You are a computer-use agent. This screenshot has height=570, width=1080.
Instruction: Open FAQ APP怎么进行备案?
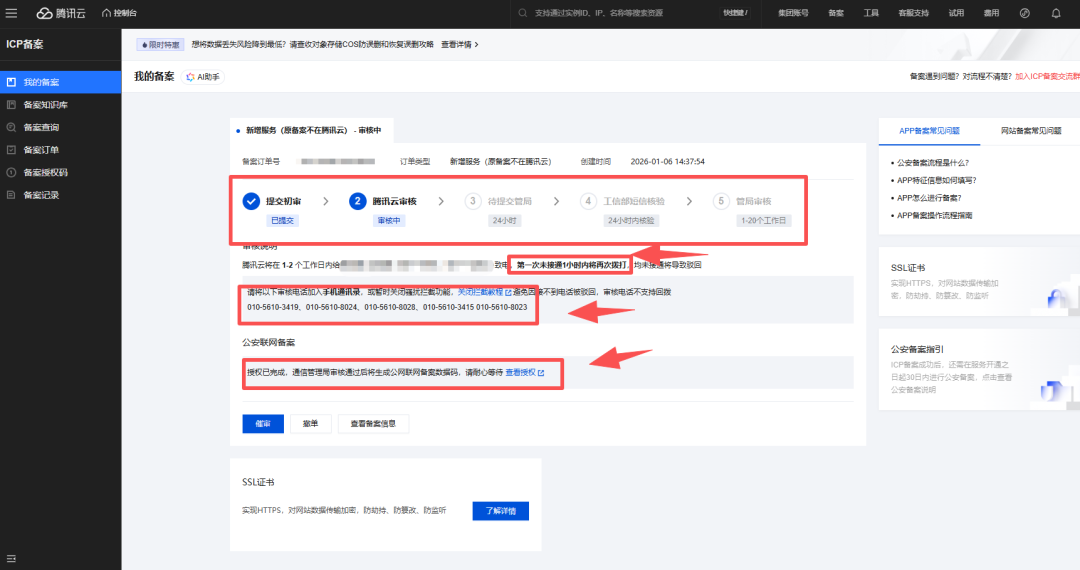tap(929, 198)
